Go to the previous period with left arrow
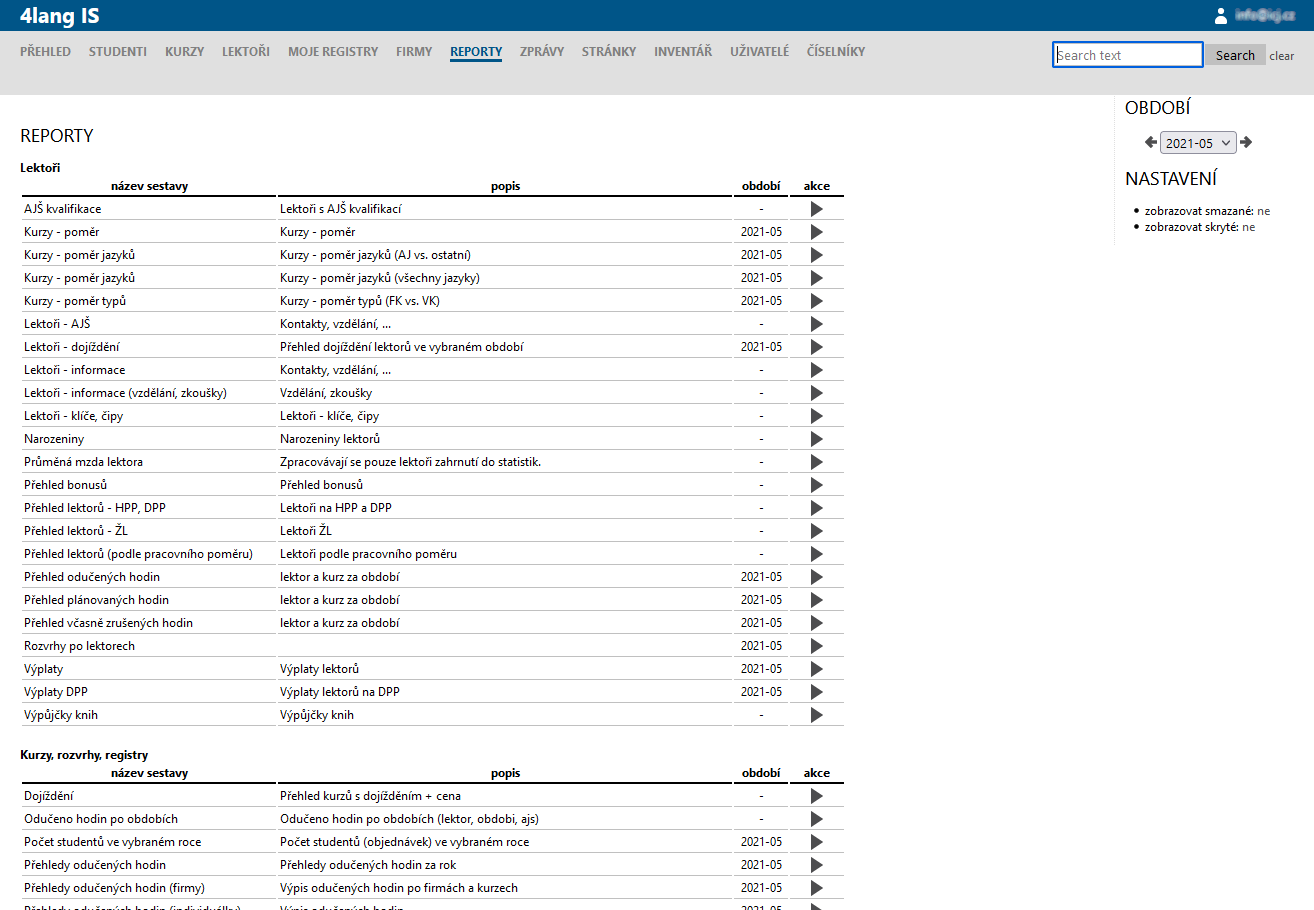 1151,142
